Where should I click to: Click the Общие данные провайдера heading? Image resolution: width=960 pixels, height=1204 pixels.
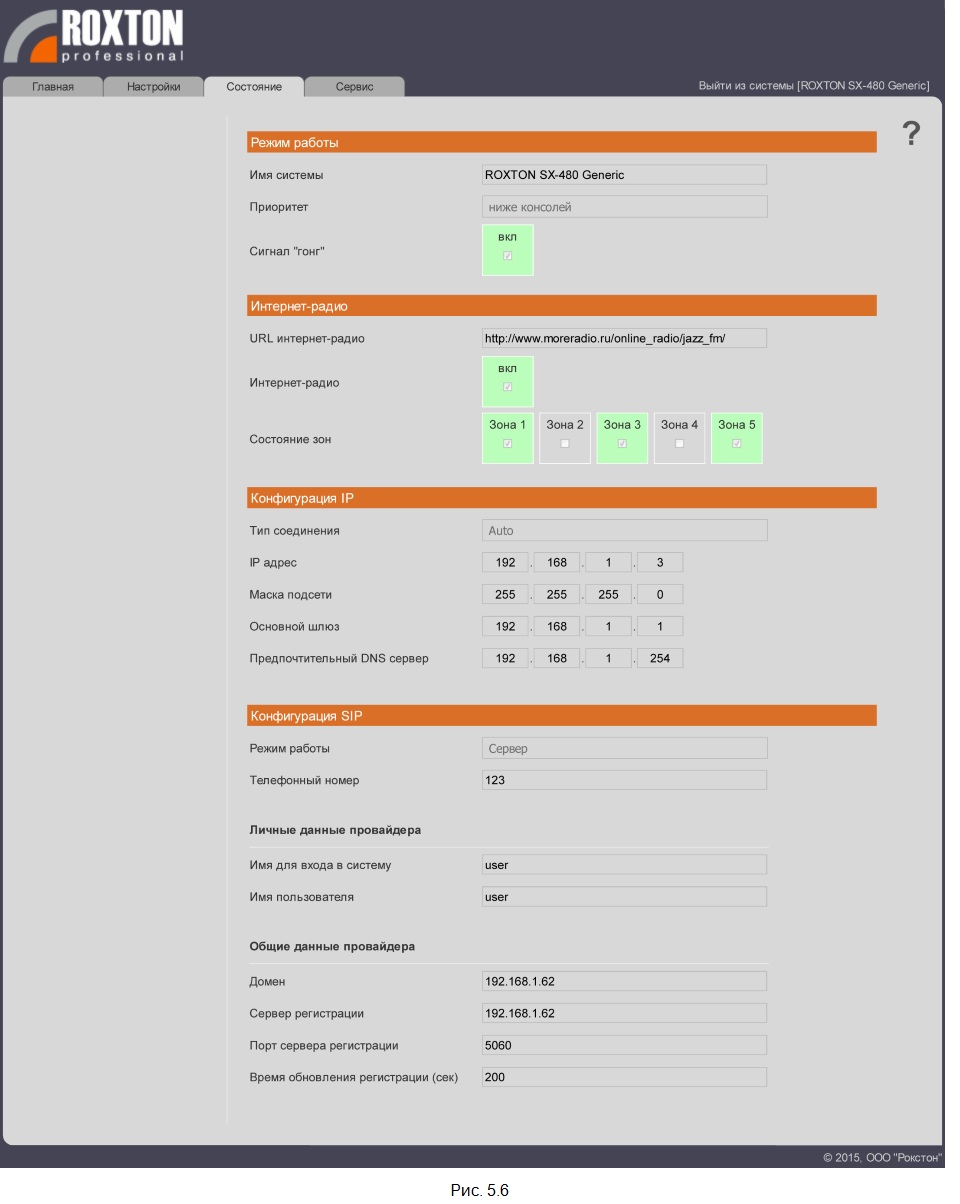332,946
